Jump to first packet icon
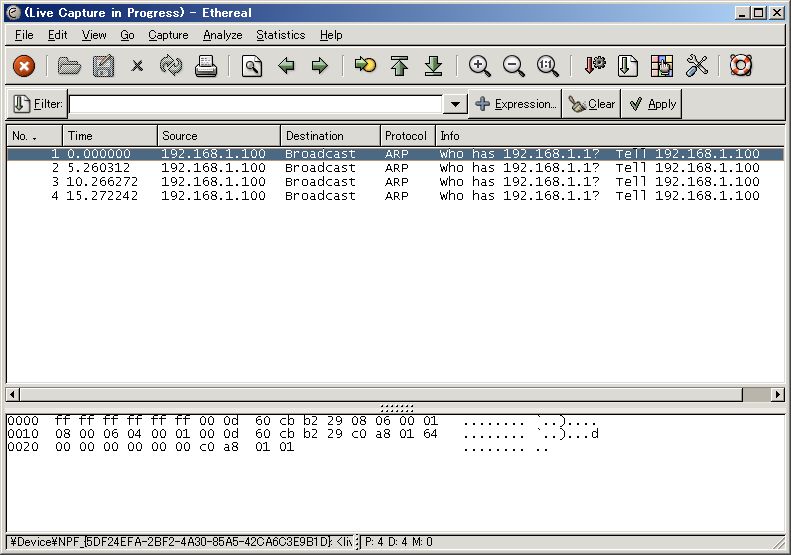This screenshot has width=791, height=555. (x=399, y=66)
